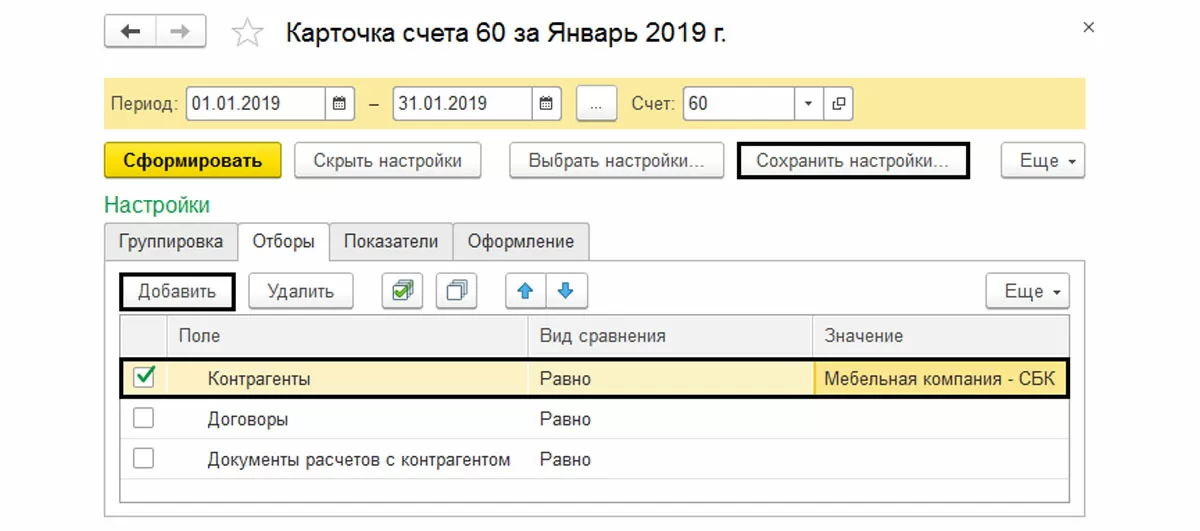The height and width of the screenshot is (531, 1200).
Task: Open the Показатели tab
Action: [391, 241]
